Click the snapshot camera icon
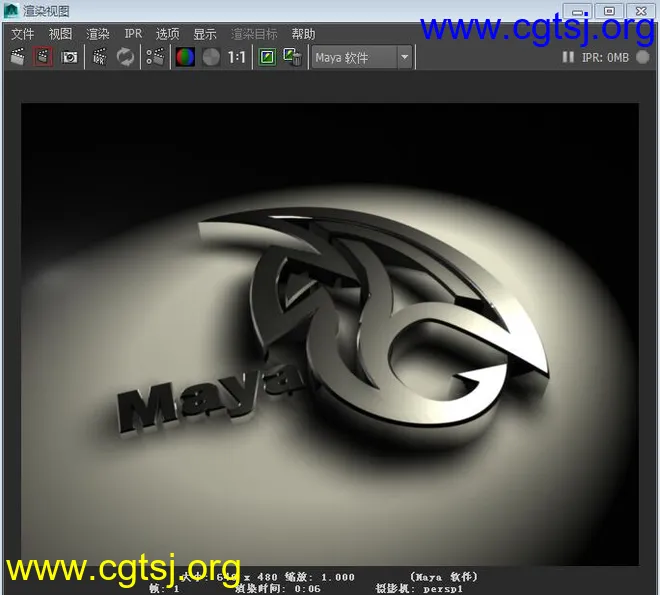The height and width of the screenshot is (595, 660). (69, 57)
